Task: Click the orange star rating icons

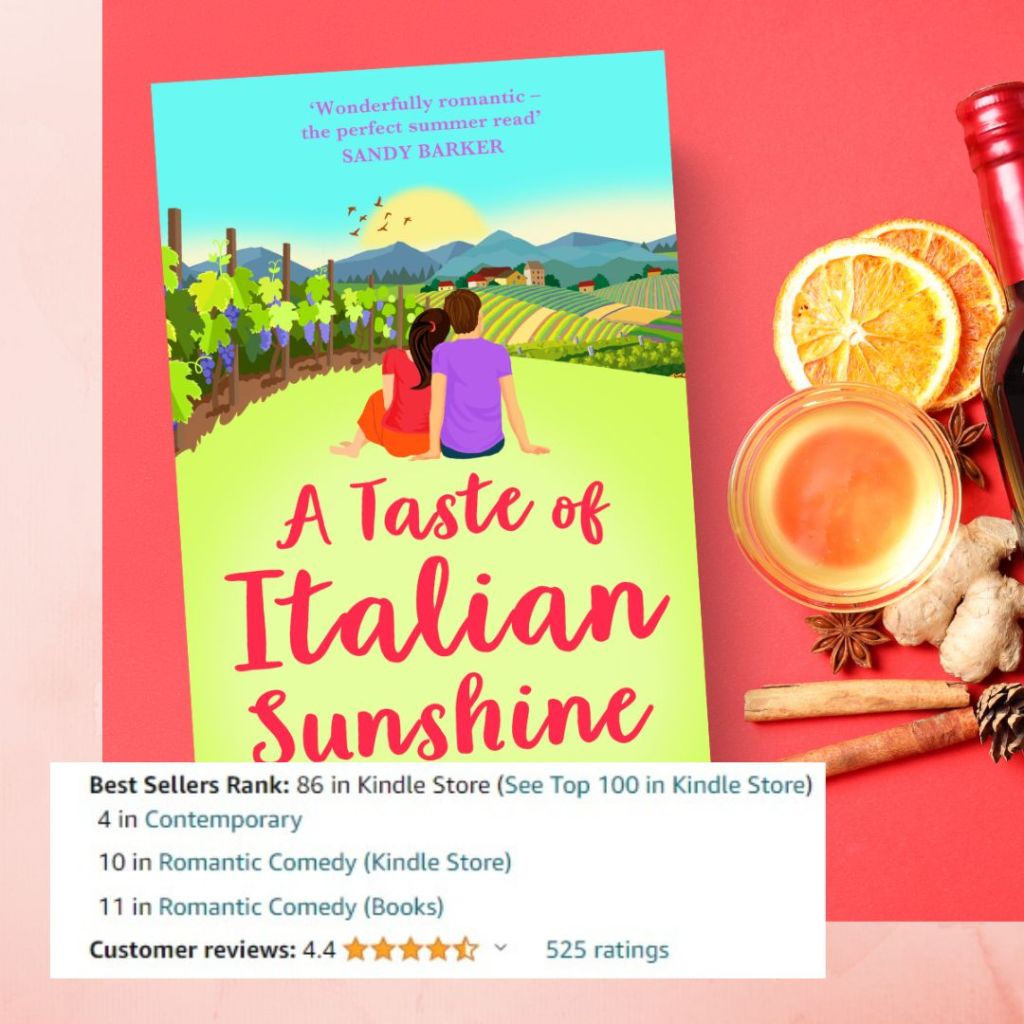Action: [x=411, y=949]
